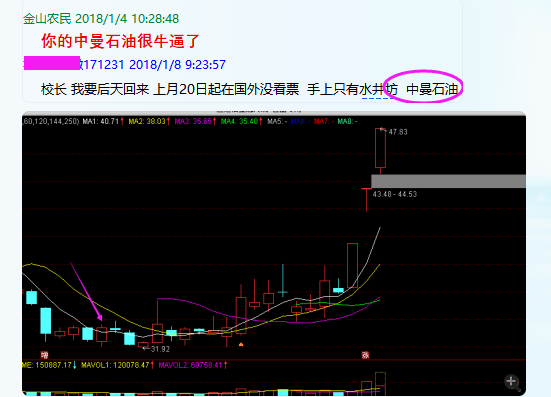Click the red 涨 marker at chart bottom
The image size is (551, 397).
click(365, 355)
